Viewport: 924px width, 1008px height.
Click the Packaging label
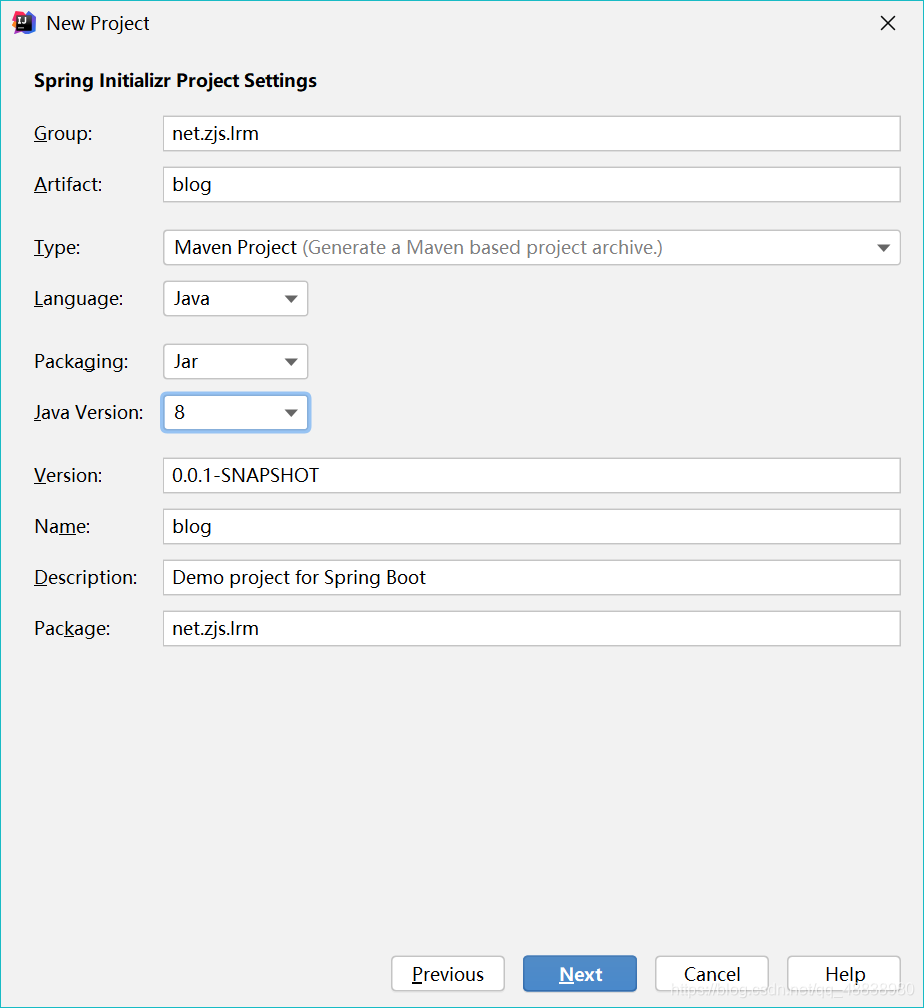81,361
